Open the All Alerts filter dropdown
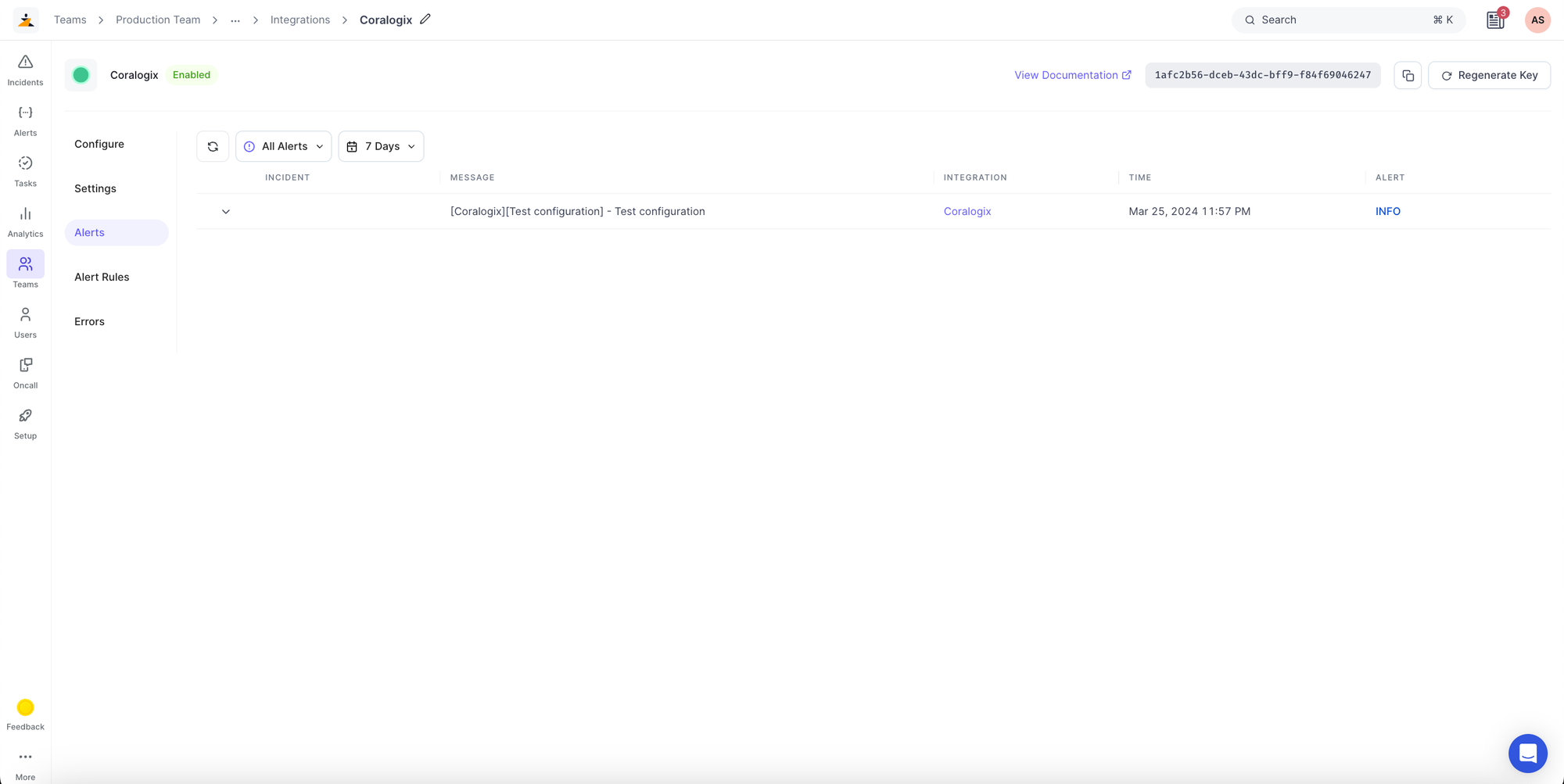 click(283, 146)
